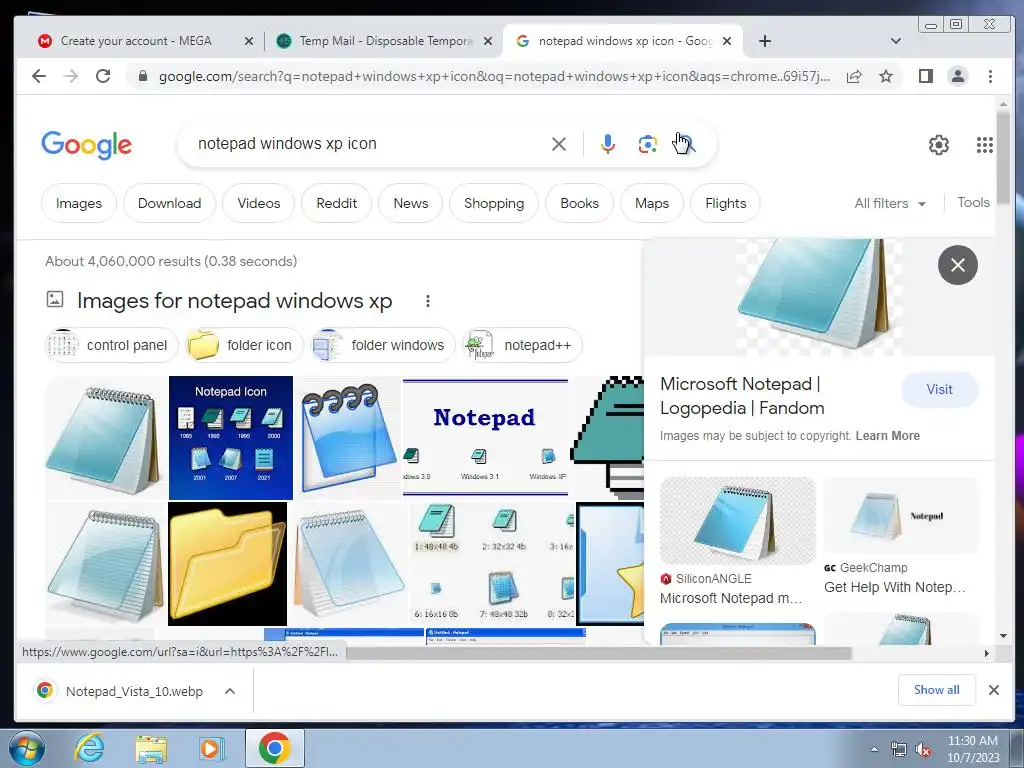This screenshot has width=1024, height=768.
Task: Open the yellow folder image thumbnail
Action: [227, 564]
